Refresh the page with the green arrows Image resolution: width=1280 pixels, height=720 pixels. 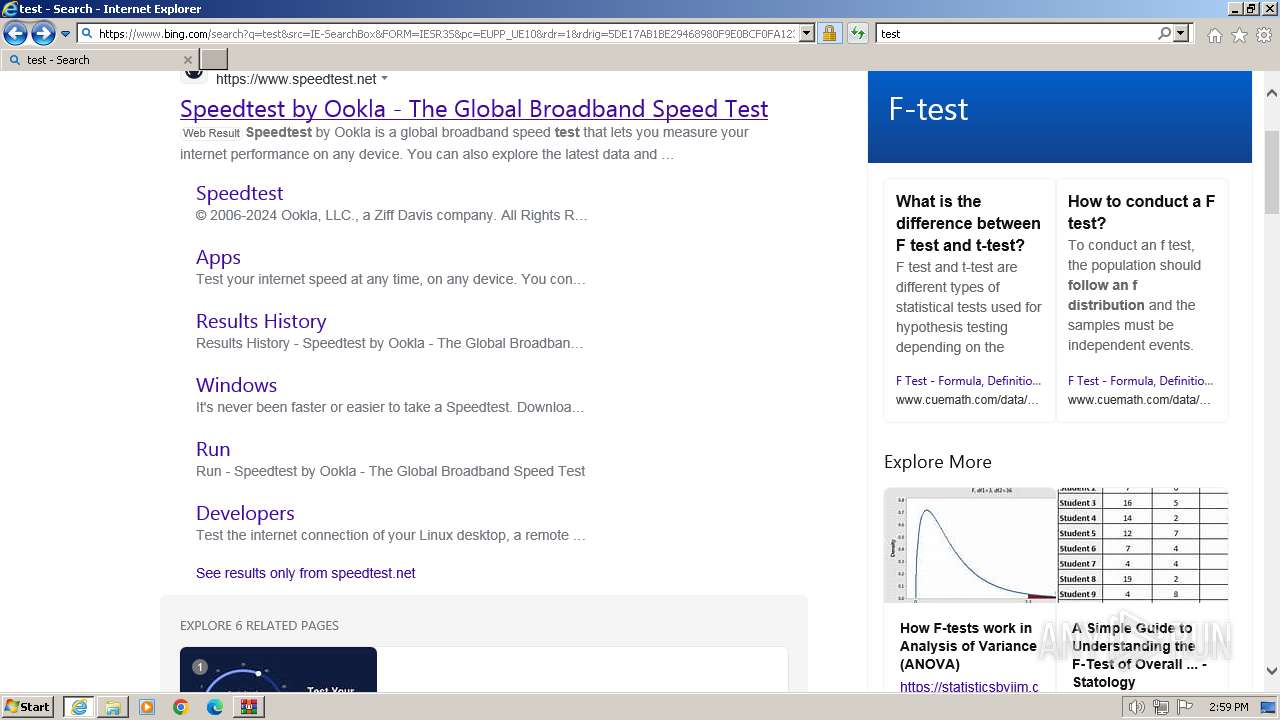pyautogui.click(x=857, y=34)
